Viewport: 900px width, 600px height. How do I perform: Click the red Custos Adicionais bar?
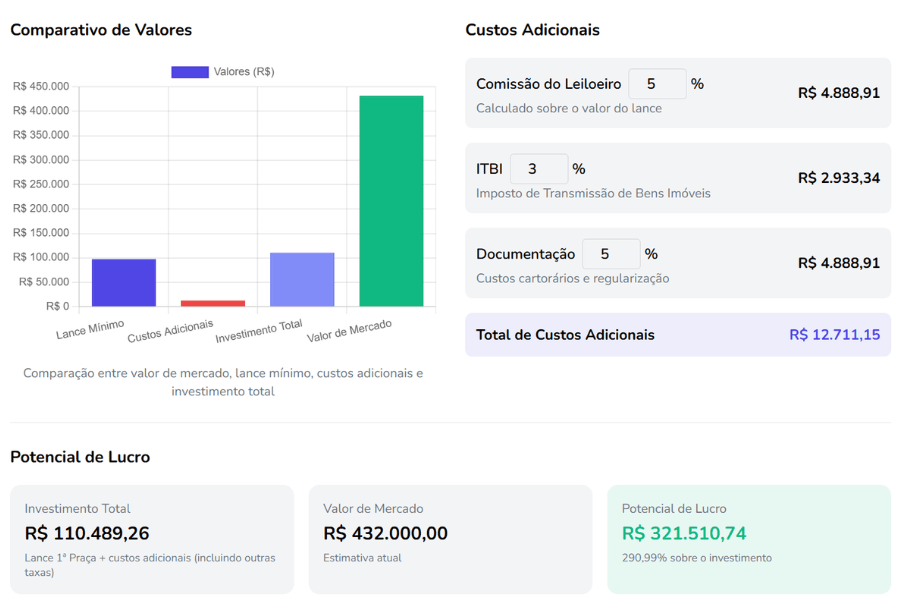[x=213, y=303]
